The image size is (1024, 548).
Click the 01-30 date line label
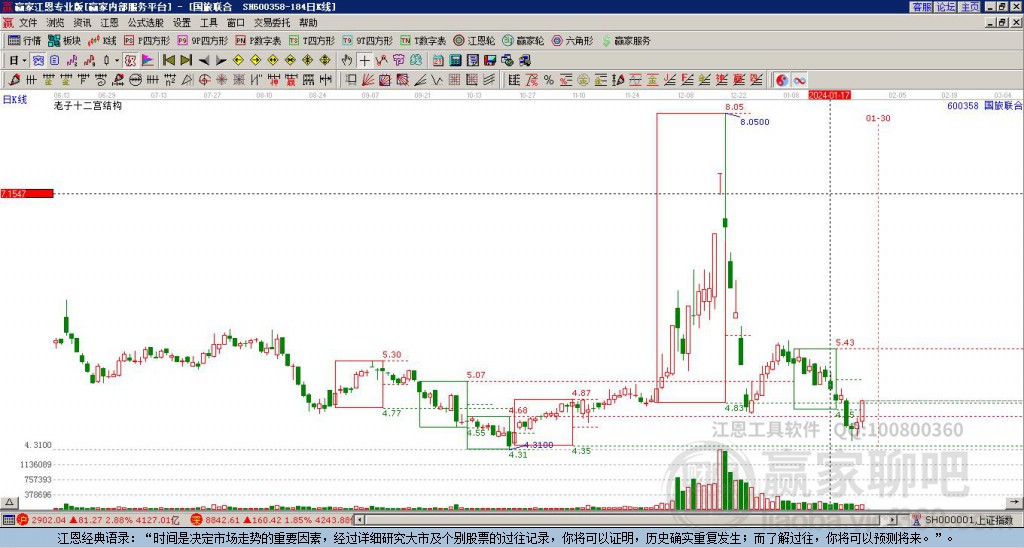coord(878,118)
